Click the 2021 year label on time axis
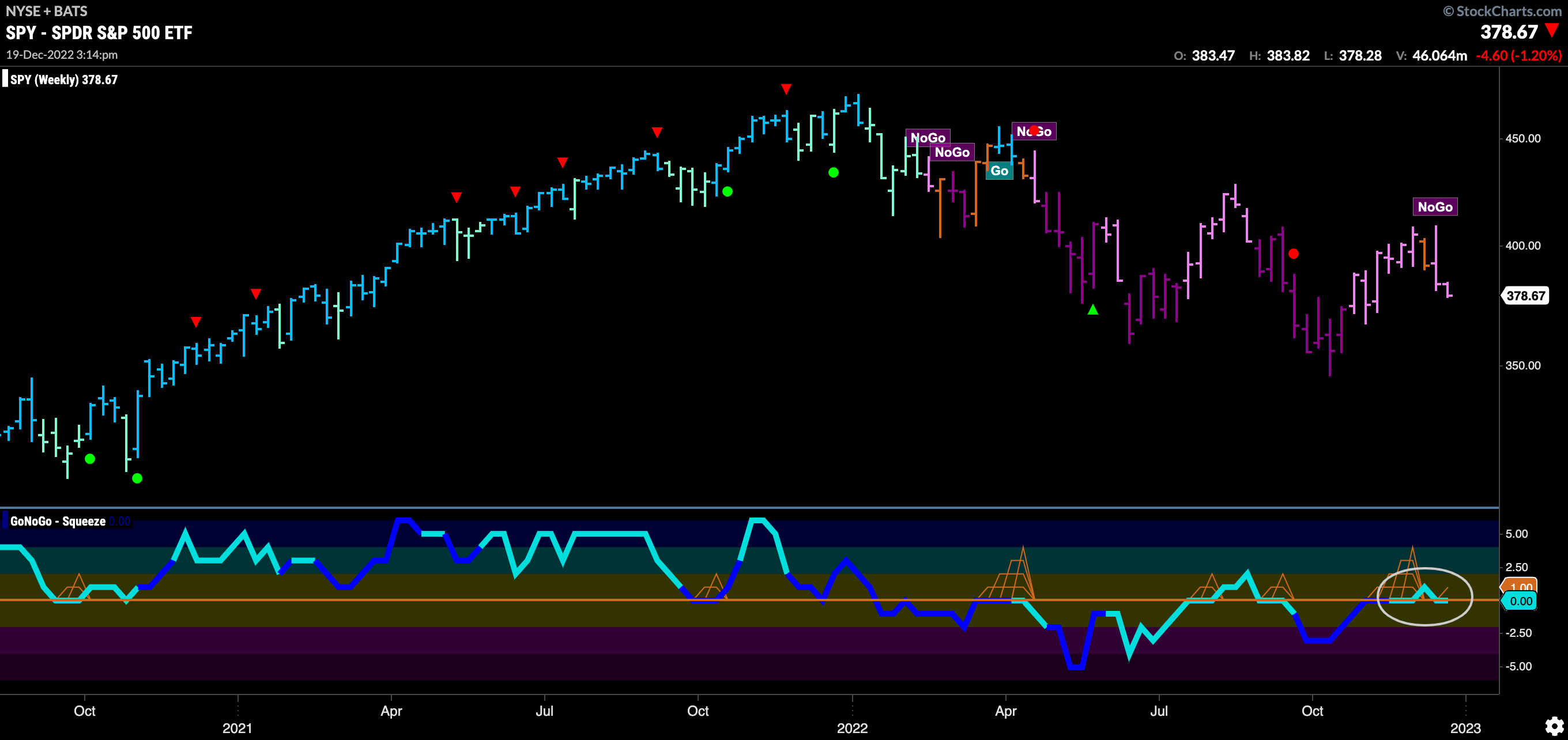 (238, 728)
